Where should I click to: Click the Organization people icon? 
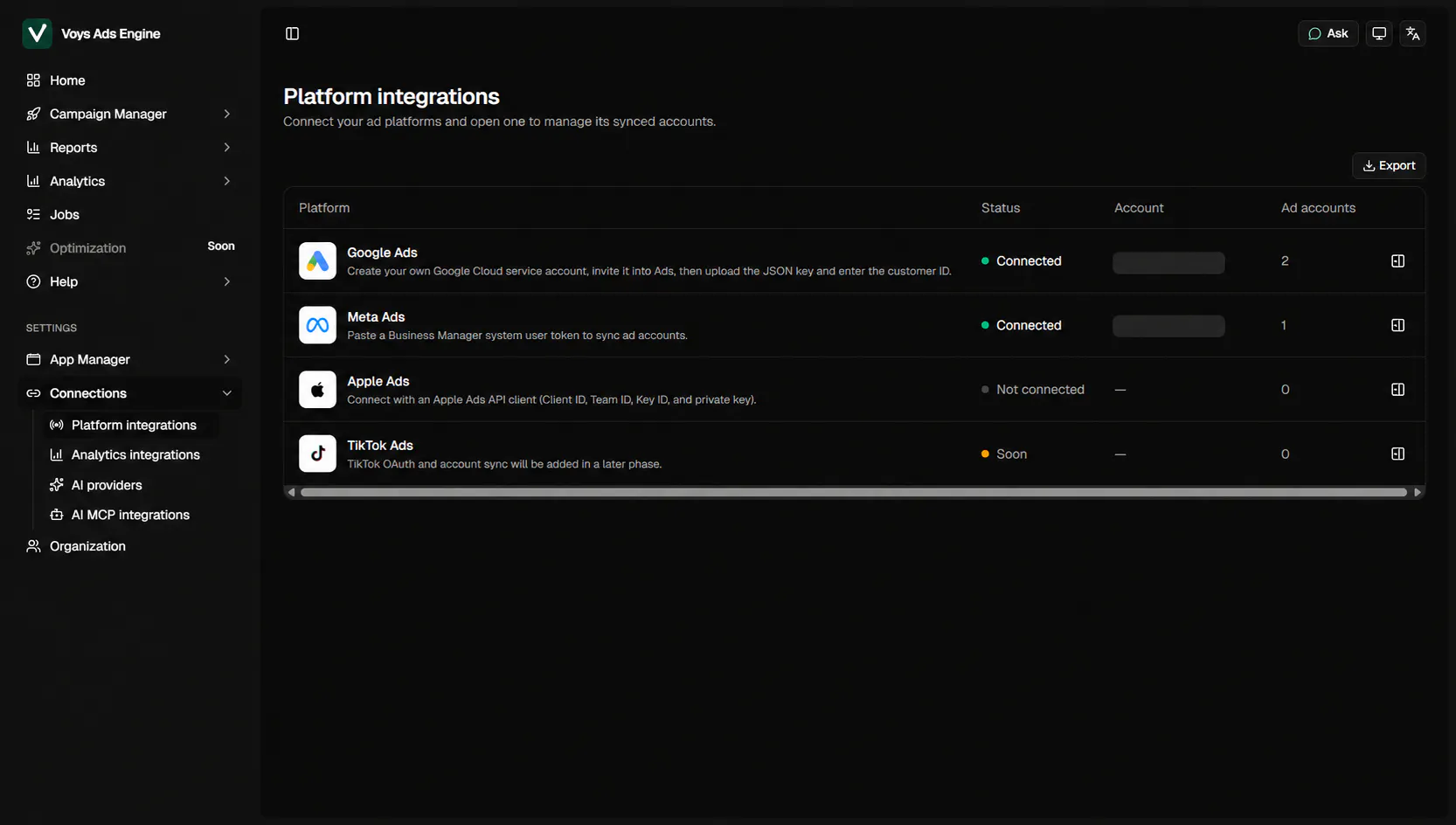(33, 546)
